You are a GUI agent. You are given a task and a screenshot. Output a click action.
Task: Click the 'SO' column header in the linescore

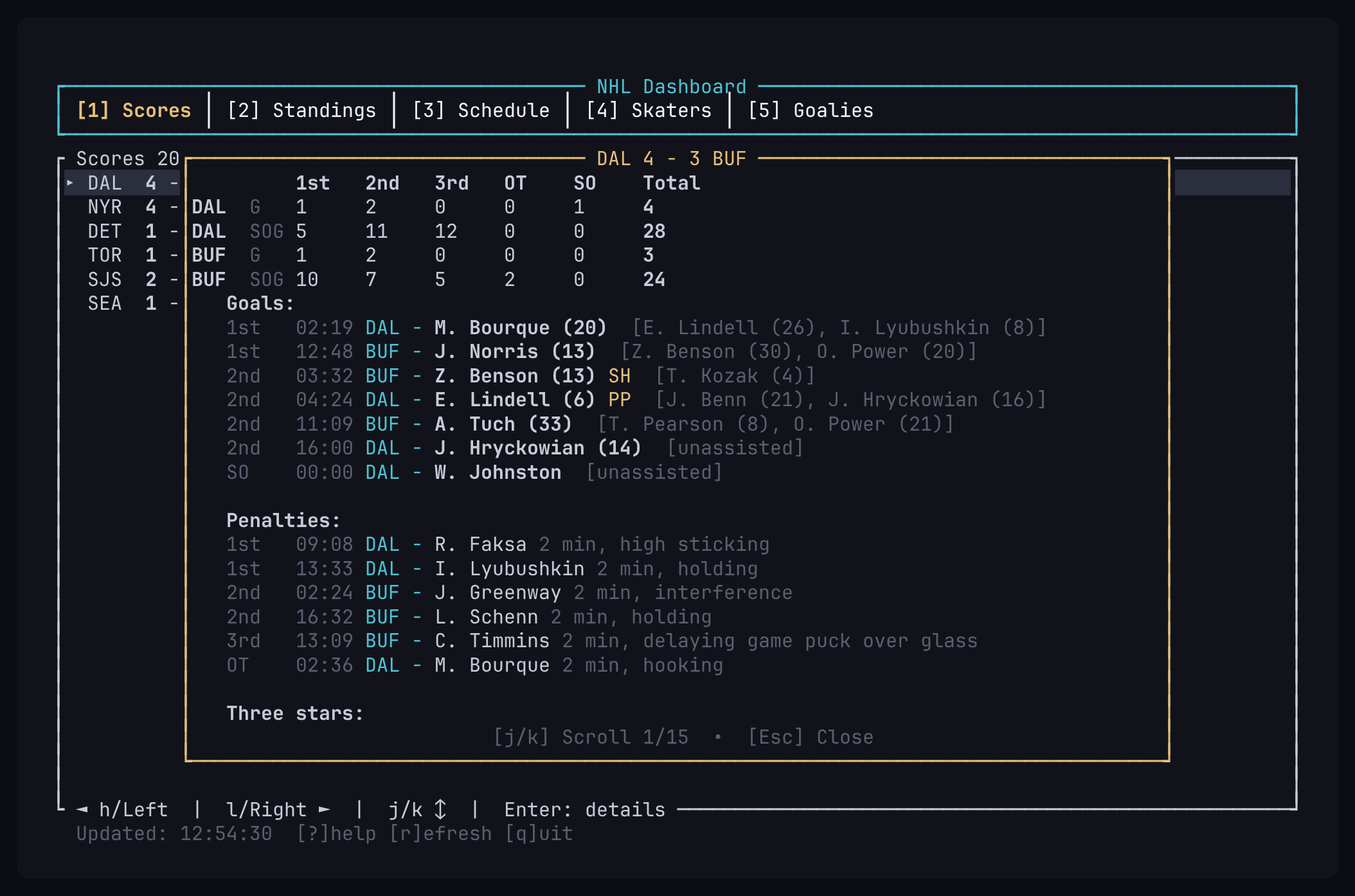tap(585, 183)
